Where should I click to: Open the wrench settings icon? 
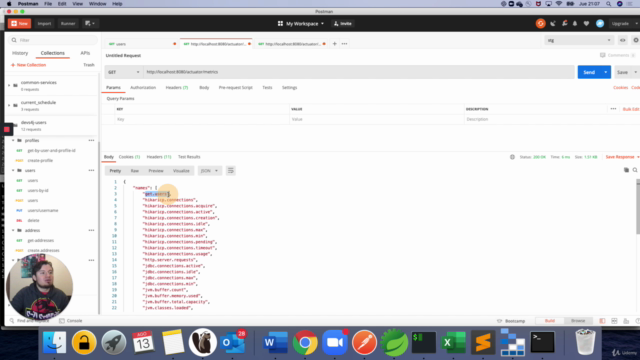coord(564,24)
